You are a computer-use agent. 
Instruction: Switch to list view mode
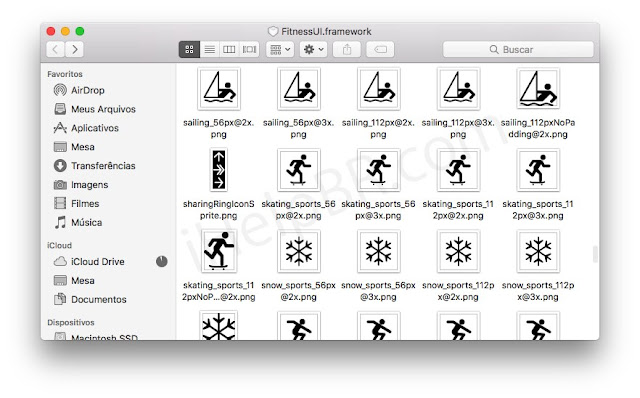click(209, 49)
